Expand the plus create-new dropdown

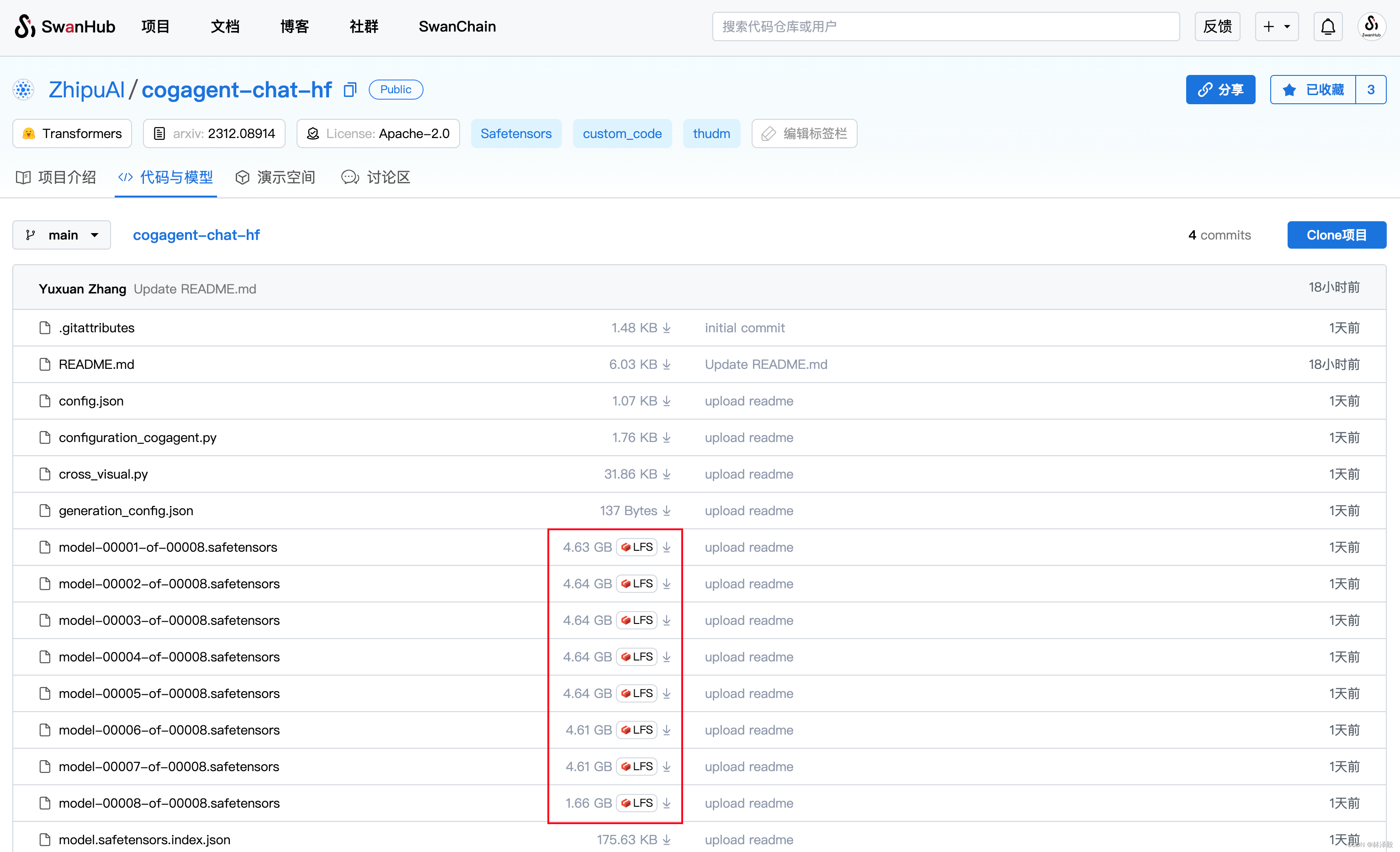coord(1277,26)
